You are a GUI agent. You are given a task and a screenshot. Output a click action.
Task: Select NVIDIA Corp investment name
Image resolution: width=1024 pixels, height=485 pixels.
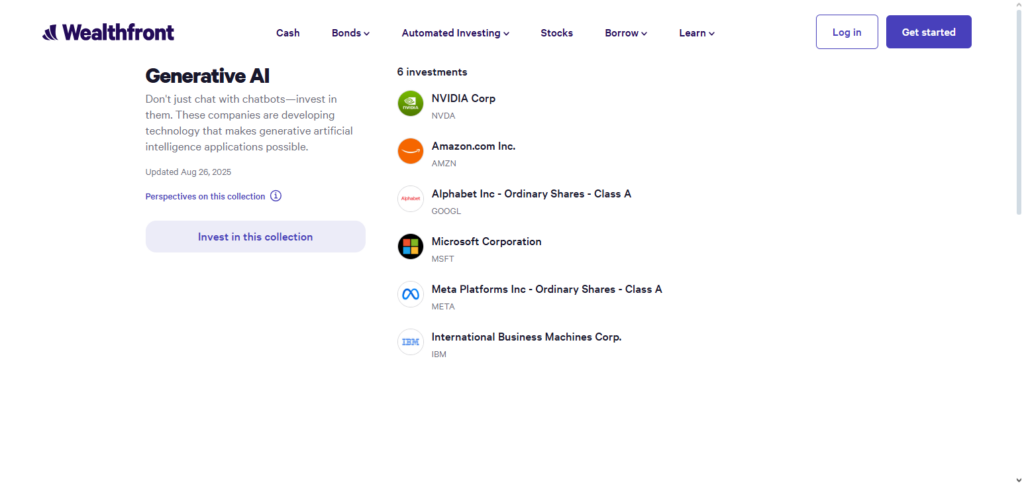tap(464, 99)
